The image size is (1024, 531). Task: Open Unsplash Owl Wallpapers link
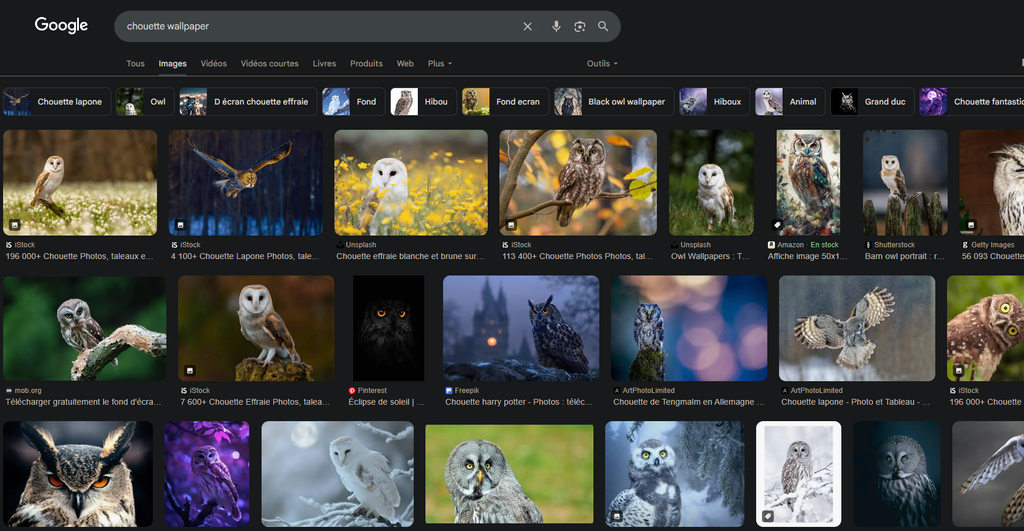[711, 256]
